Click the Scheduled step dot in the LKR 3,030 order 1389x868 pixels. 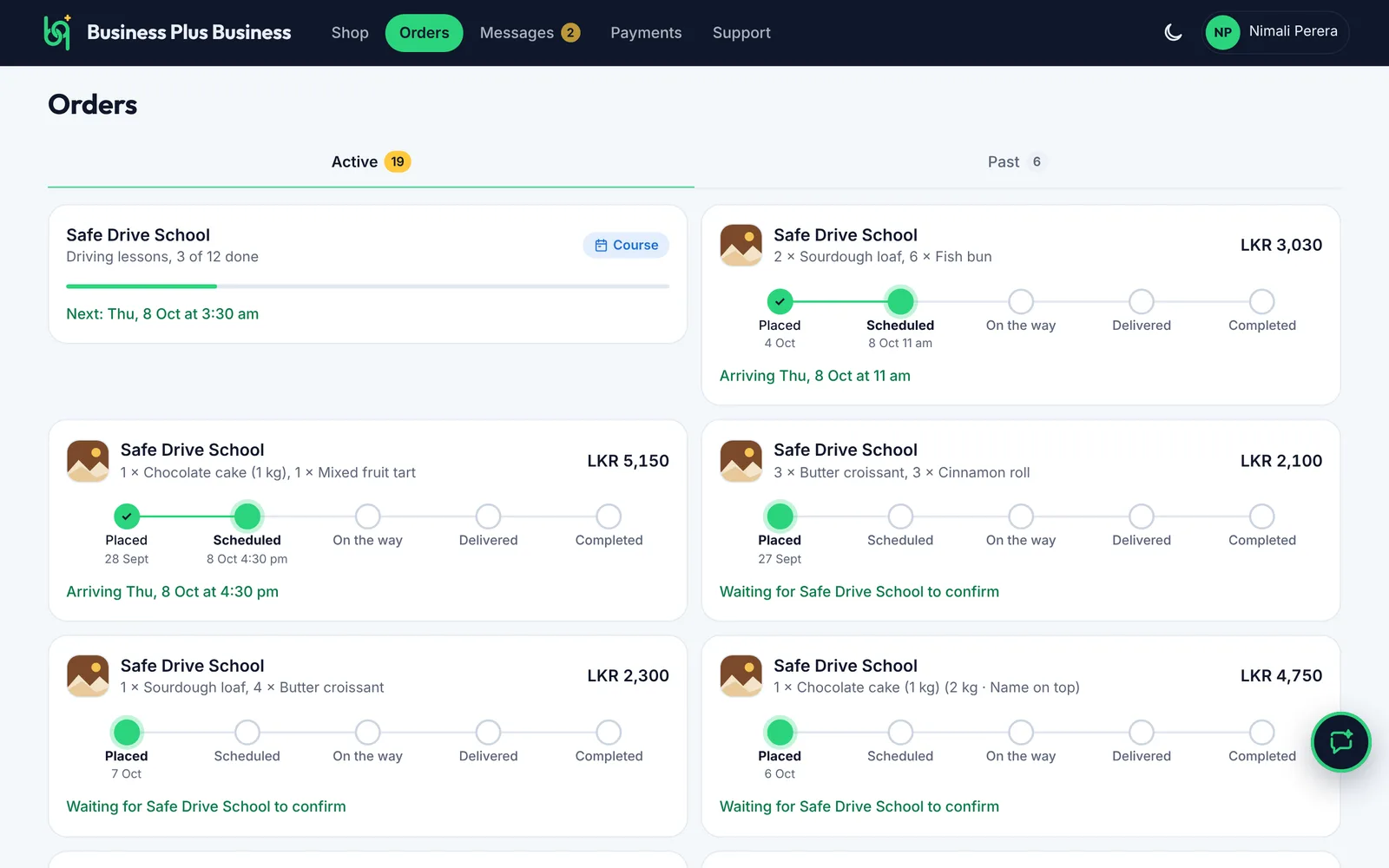[900, 301]
